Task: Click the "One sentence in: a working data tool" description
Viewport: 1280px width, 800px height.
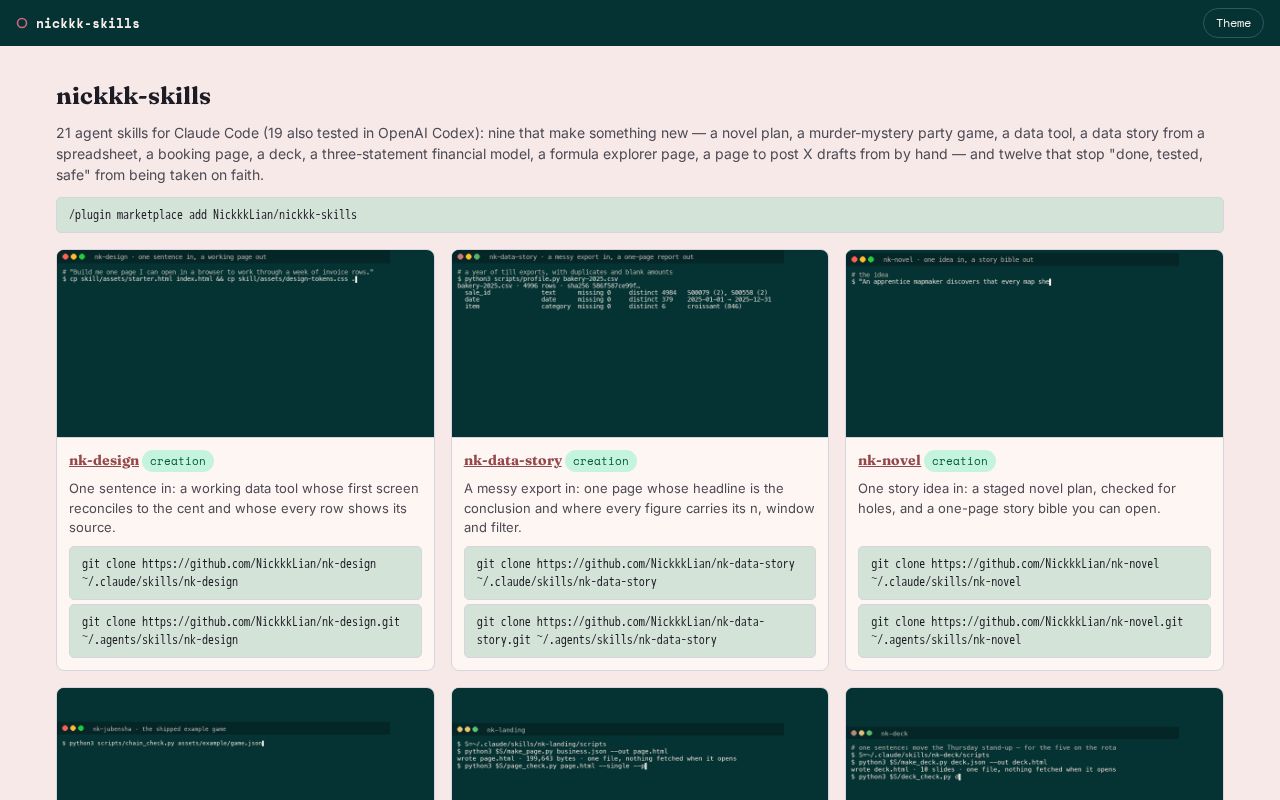Action: (245, 508)
